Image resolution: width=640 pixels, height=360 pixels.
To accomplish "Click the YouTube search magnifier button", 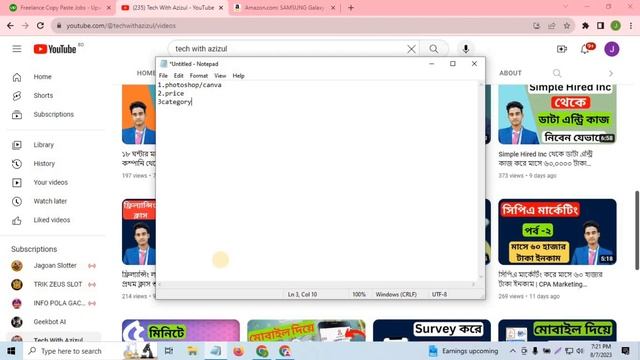I will [x=433, y=49].
